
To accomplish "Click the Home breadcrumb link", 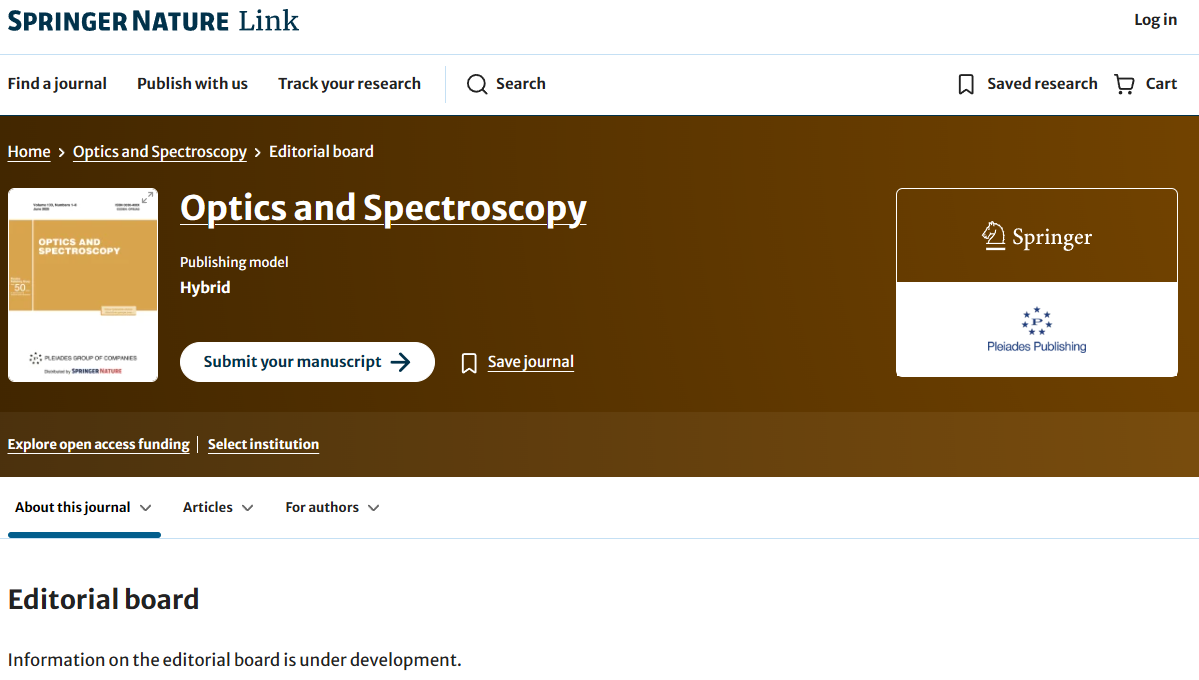I will click(29, 152).
